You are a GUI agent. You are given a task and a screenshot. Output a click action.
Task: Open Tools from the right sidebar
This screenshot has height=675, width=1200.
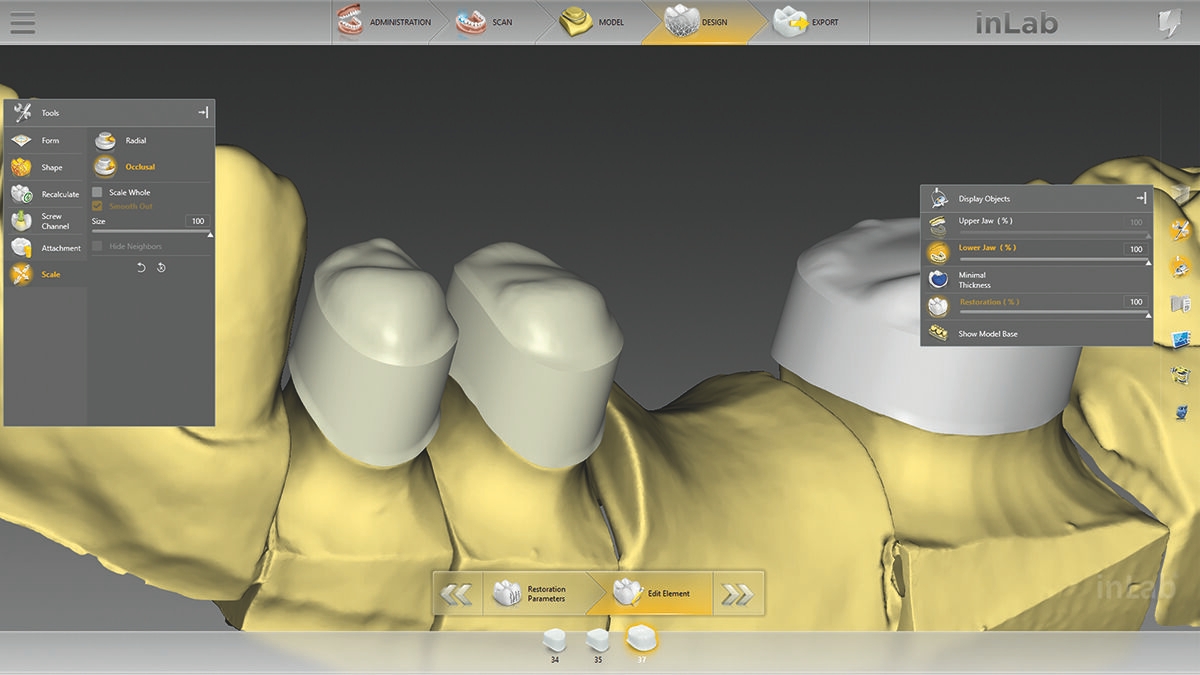[x=1181, y=231]
